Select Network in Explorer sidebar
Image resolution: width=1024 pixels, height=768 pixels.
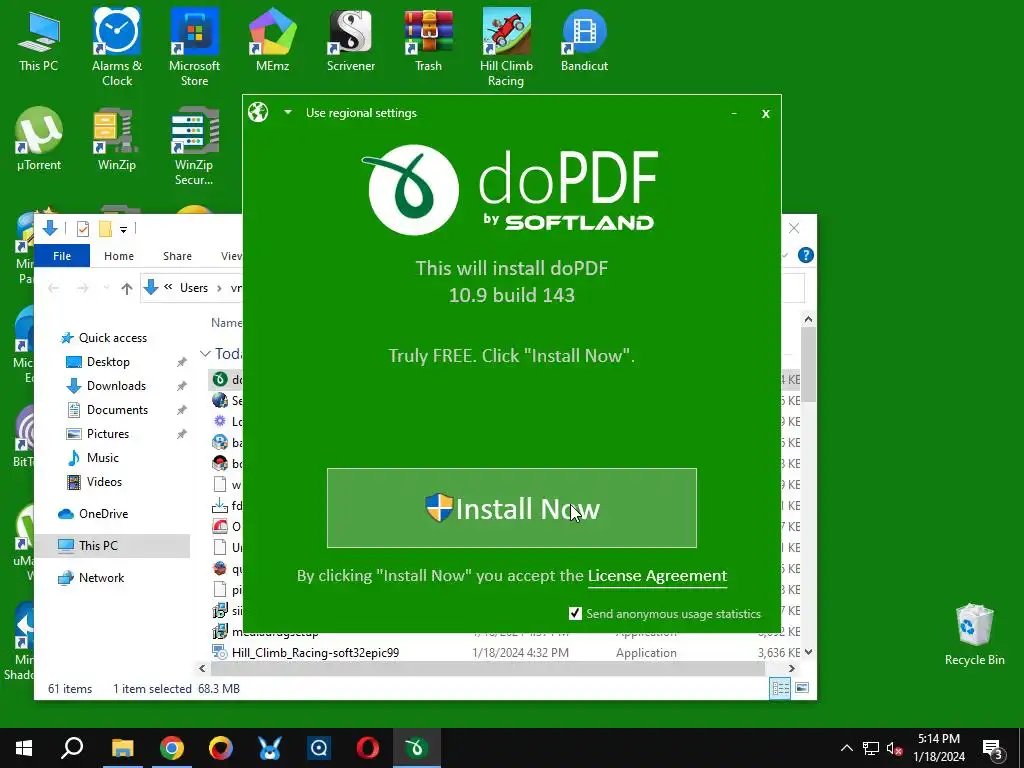pyautogui.click(x=101, y=578)
